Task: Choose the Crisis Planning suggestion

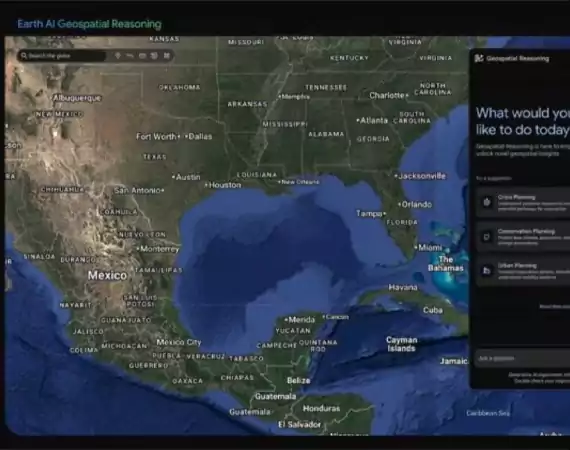Action: [x=523, y=202]
